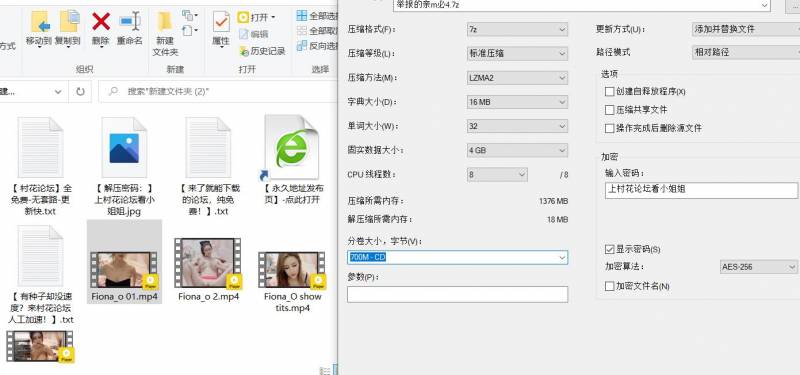The width and height of the screenshot is (800, 375).
Task: Uncheck show password (显示密码) checkbox
Action: click(609, 249)
